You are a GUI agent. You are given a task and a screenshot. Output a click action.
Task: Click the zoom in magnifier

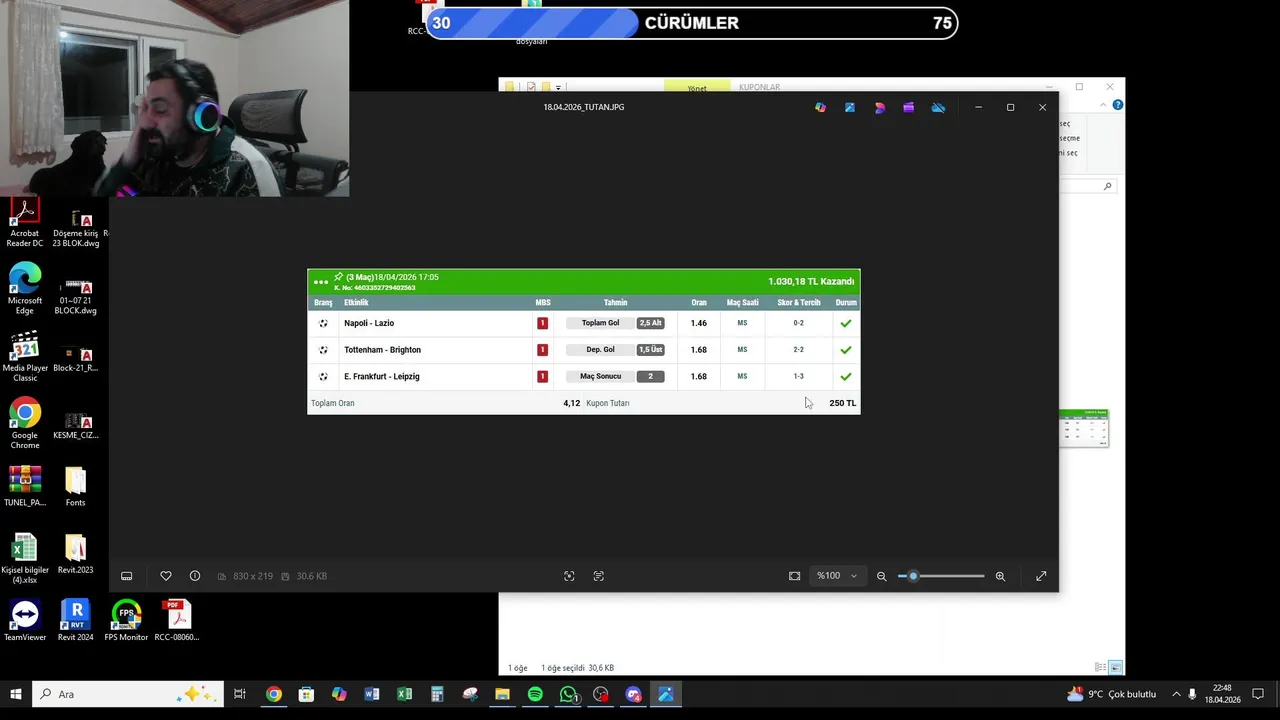[1000, 576]
